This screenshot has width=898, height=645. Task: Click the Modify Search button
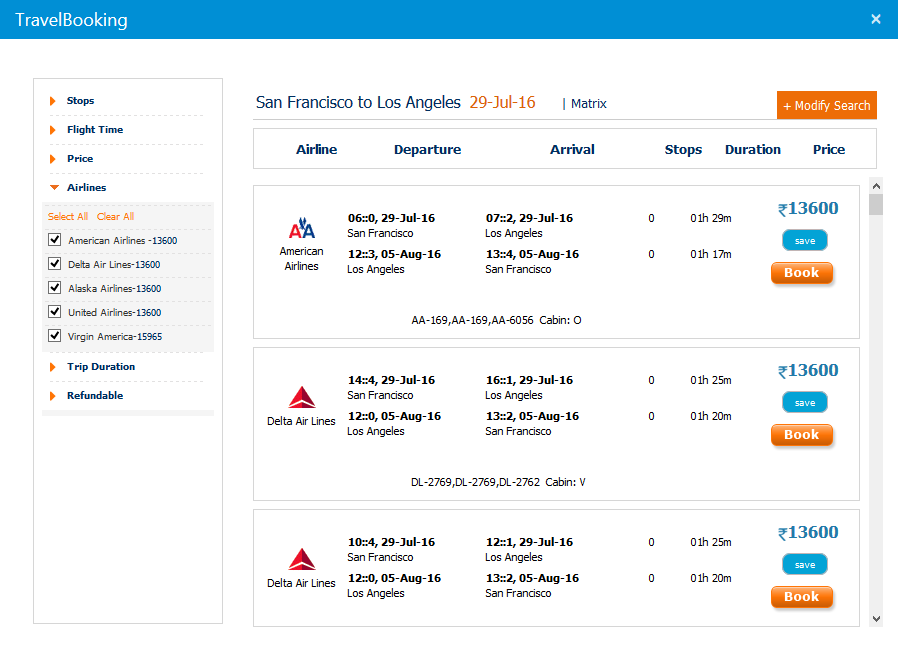(x=826, y=105)
